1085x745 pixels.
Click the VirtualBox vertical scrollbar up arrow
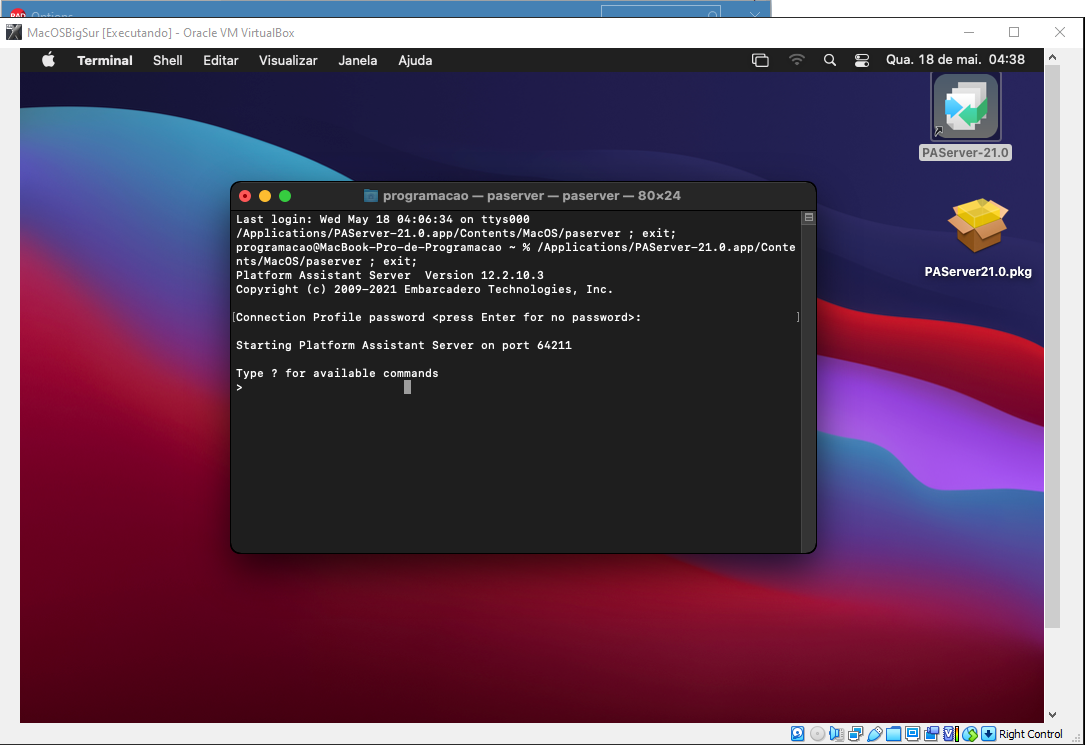(x=1052, y=57)
